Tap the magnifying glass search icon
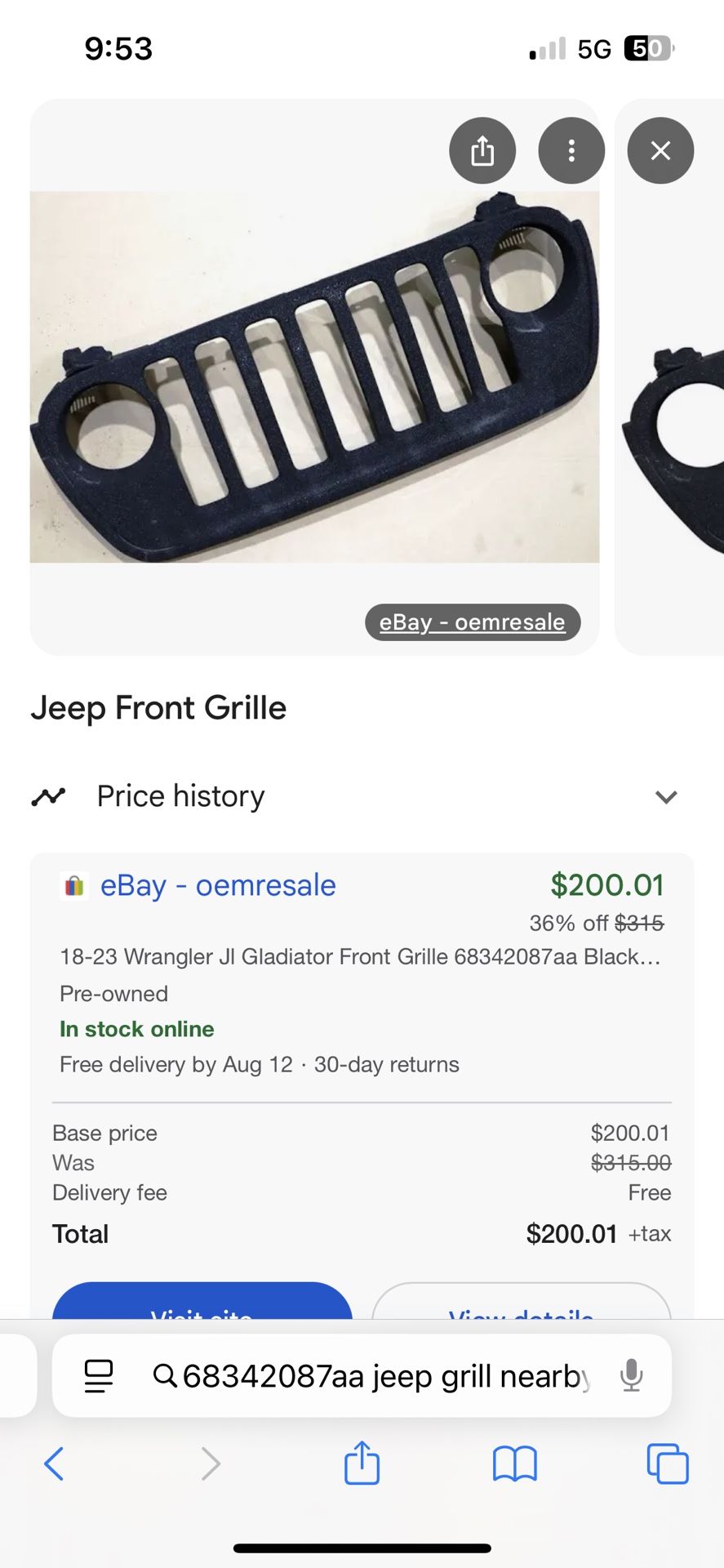Screen dimensions: 724x1568 pyautogui.click(x=166, y=1376)
